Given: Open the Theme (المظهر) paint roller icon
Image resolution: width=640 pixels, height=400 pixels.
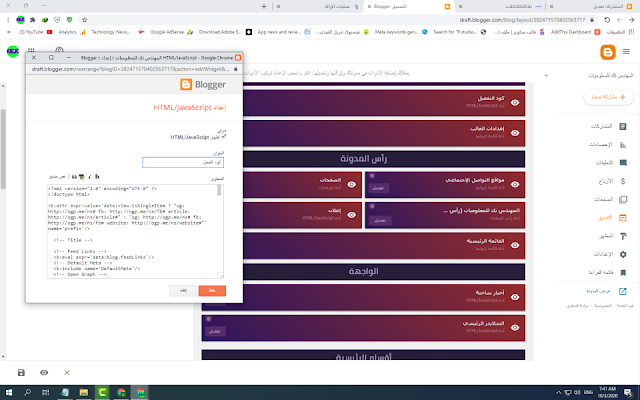Looking at the screenshot, I should 623,236.
